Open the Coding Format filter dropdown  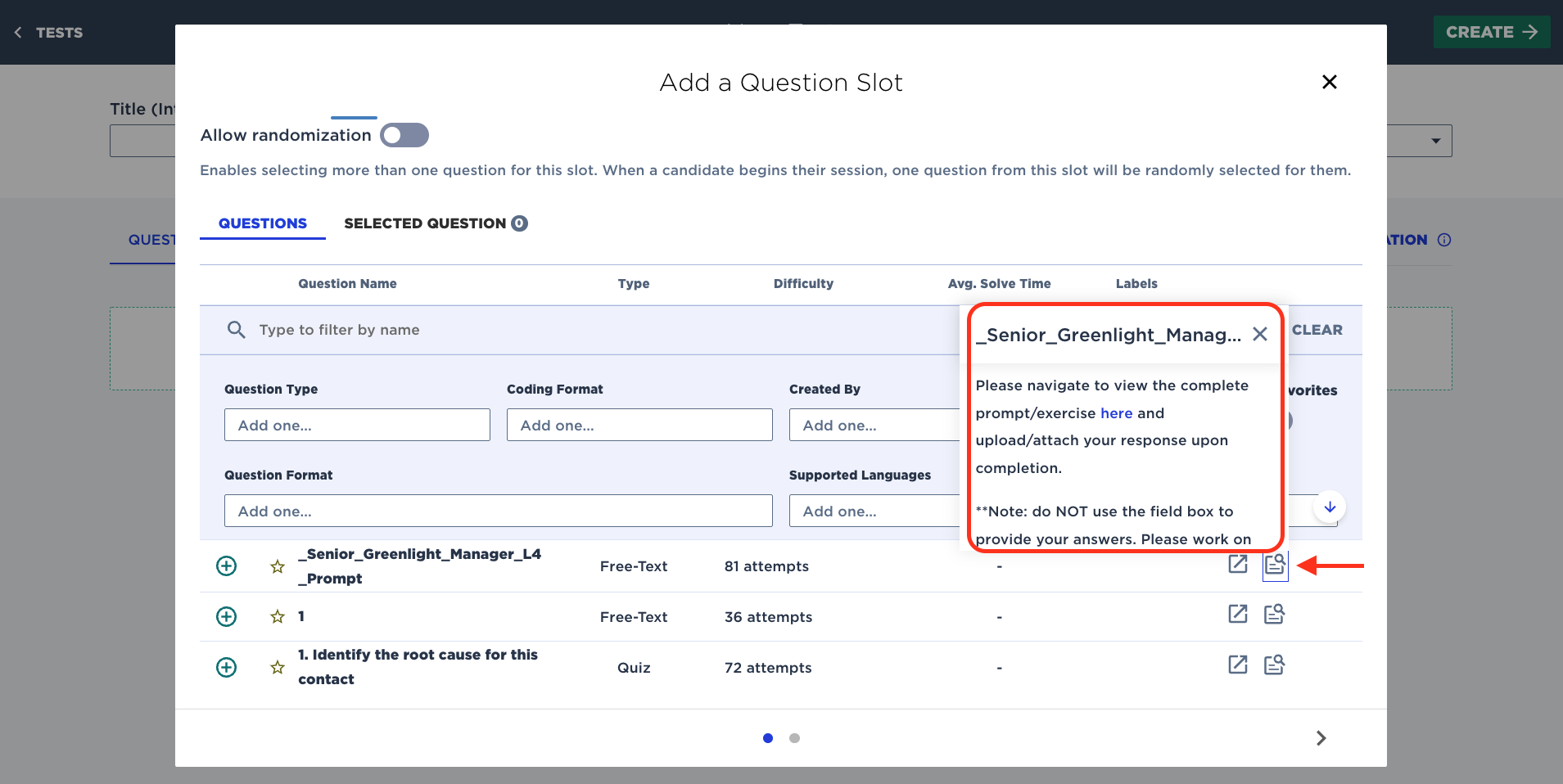point(639,425)
